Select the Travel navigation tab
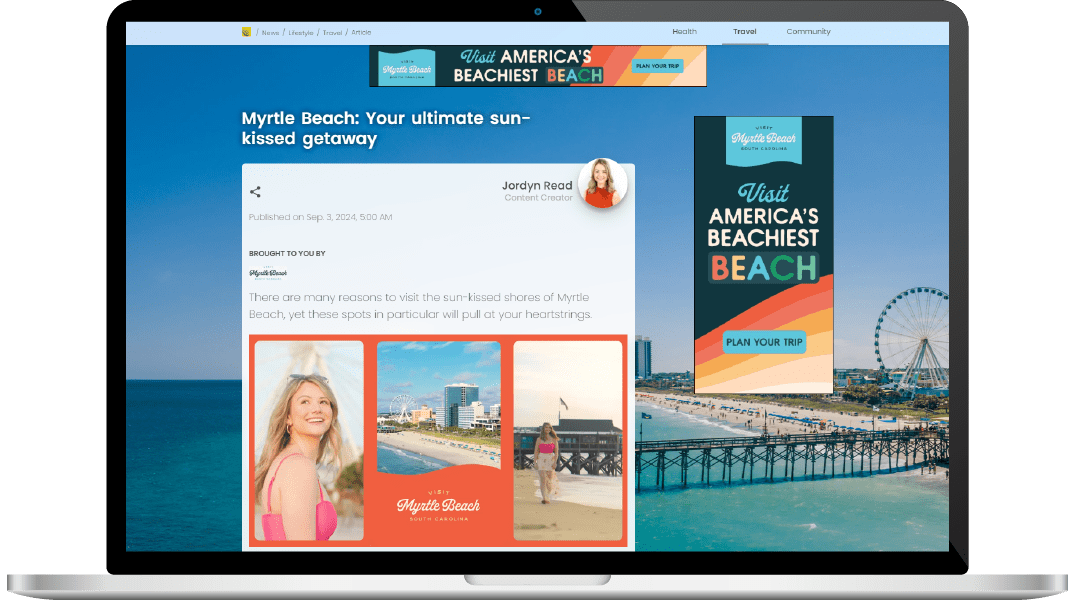Viewport: 1075px width, 600px height. click(745, 32)
